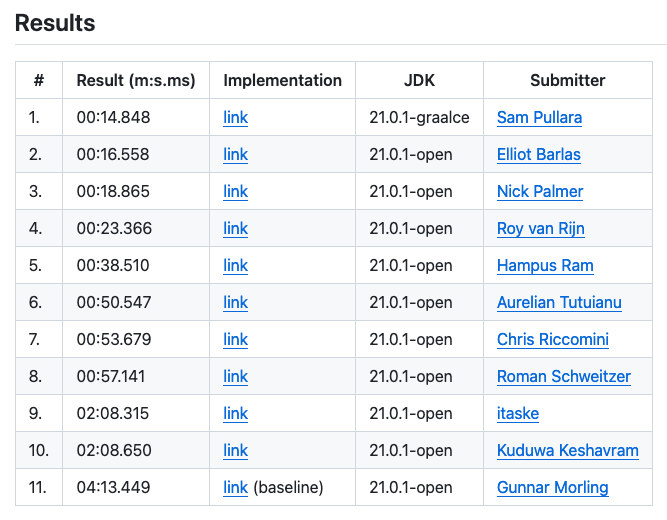Select the 21.0.1-graalce JDK cell
This screenshot has height=520, width=667.
(419, 117)
